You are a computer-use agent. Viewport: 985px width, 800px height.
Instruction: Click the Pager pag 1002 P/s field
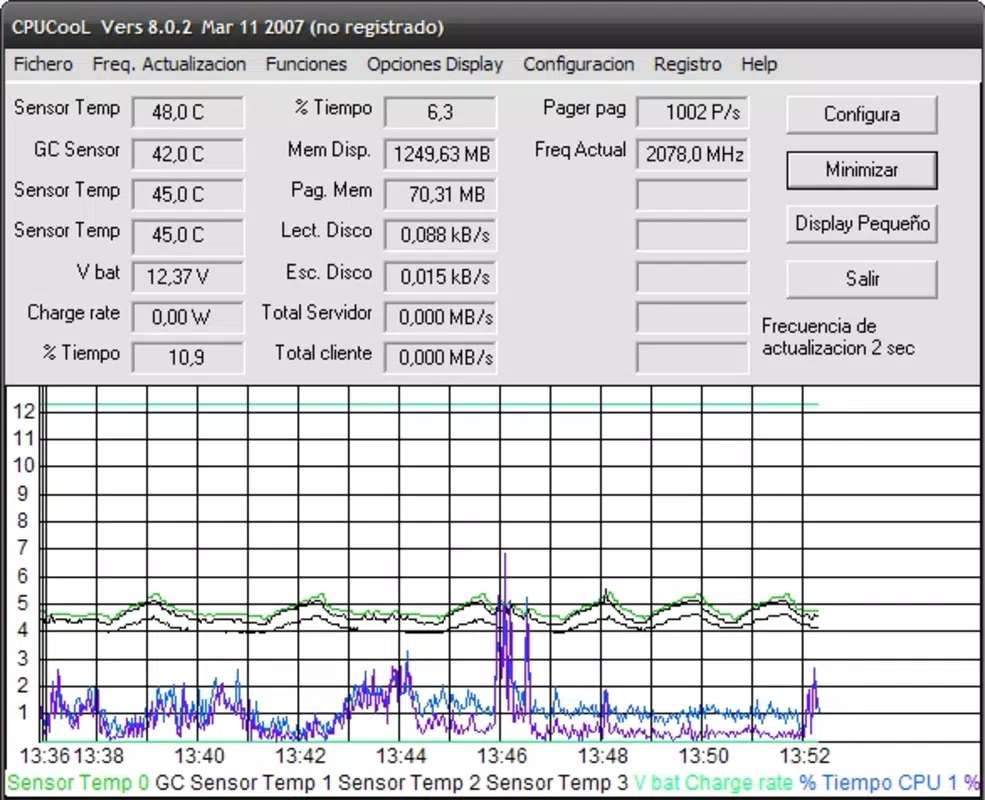pyautogui.click(x=692, y=112)
